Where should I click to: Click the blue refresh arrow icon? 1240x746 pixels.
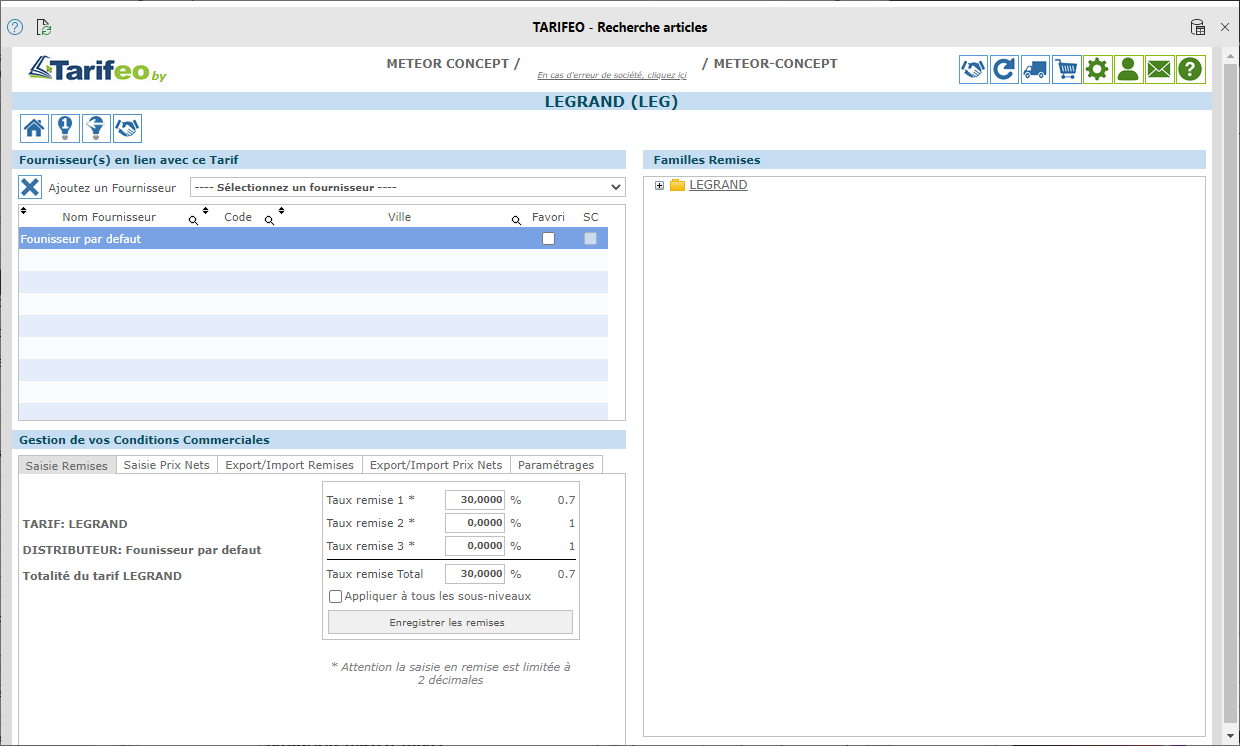pyautogui.click(x=1004, y=70)
